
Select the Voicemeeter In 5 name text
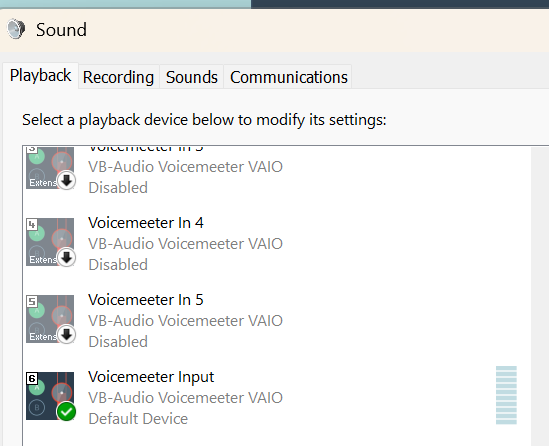pos(146,300)
